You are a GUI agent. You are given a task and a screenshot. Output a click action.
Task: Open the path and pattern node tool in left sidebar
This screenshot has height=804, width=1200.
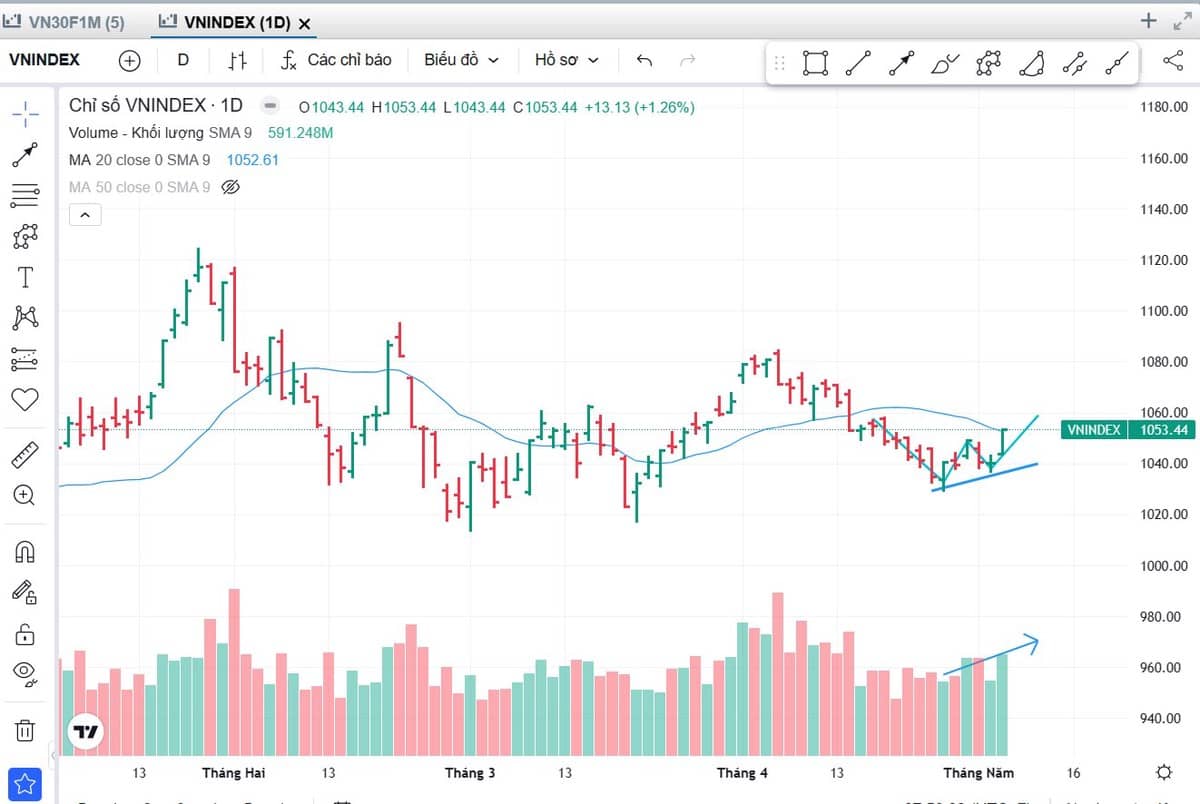tap(25, 236)
